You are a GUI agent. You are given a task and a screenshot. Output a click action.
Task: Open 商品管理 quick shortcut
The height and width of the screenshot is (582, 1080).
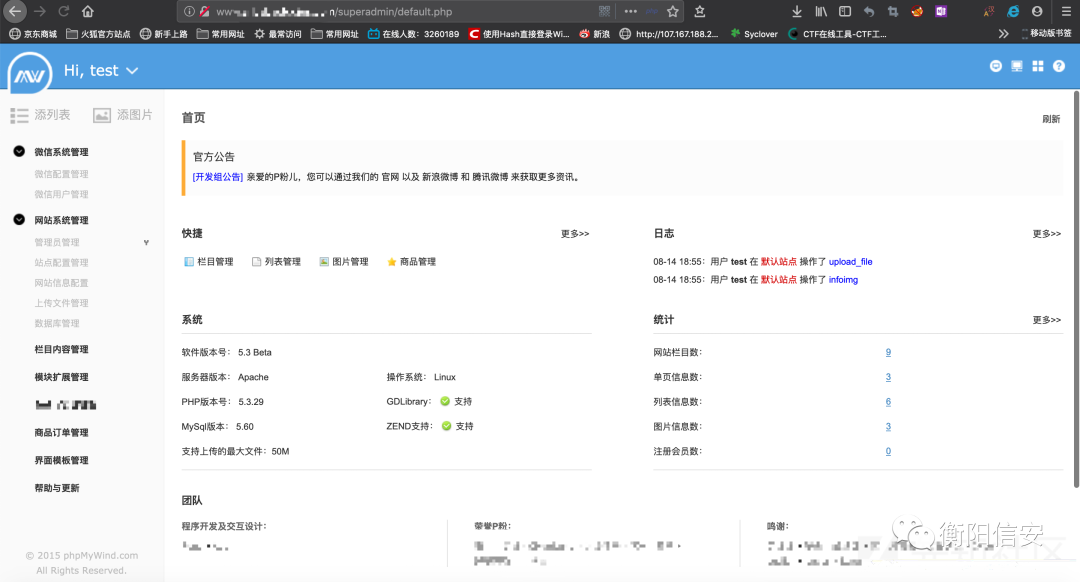tap(411, 262)
